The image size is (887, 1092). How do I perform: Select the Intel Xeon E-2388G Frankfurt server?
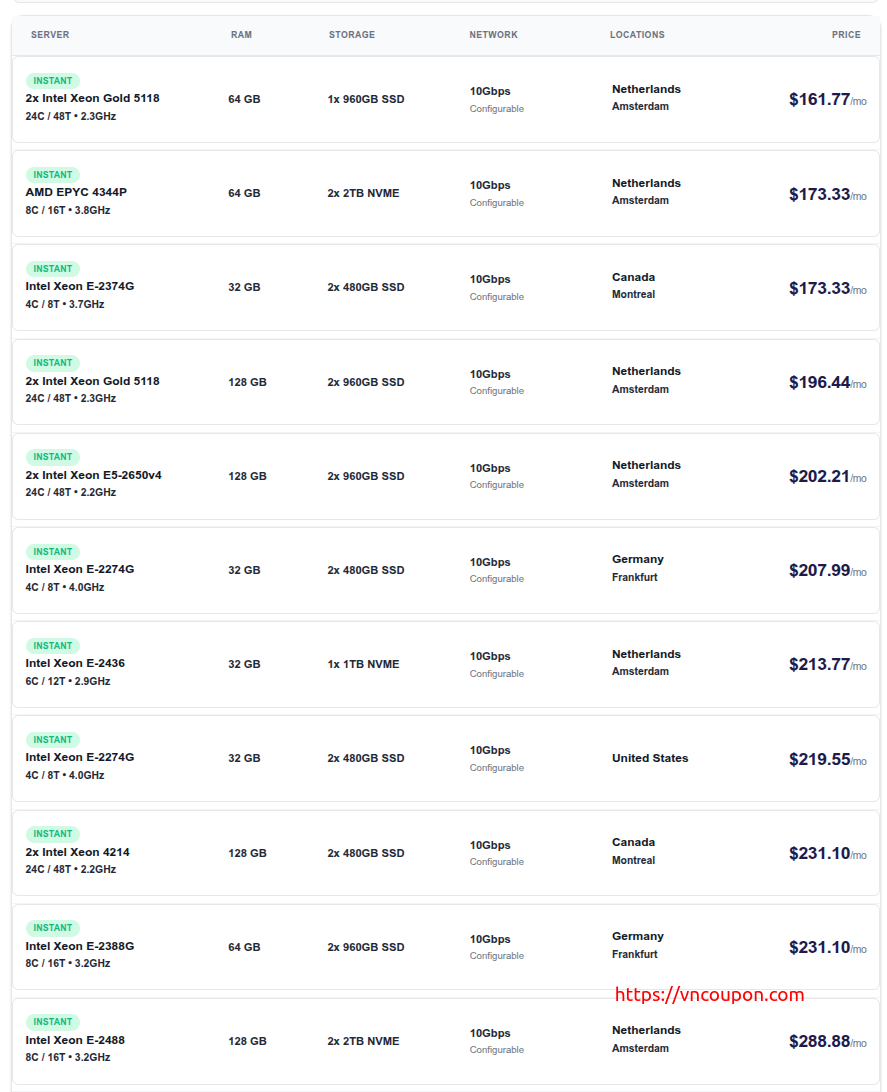[80, 947]
